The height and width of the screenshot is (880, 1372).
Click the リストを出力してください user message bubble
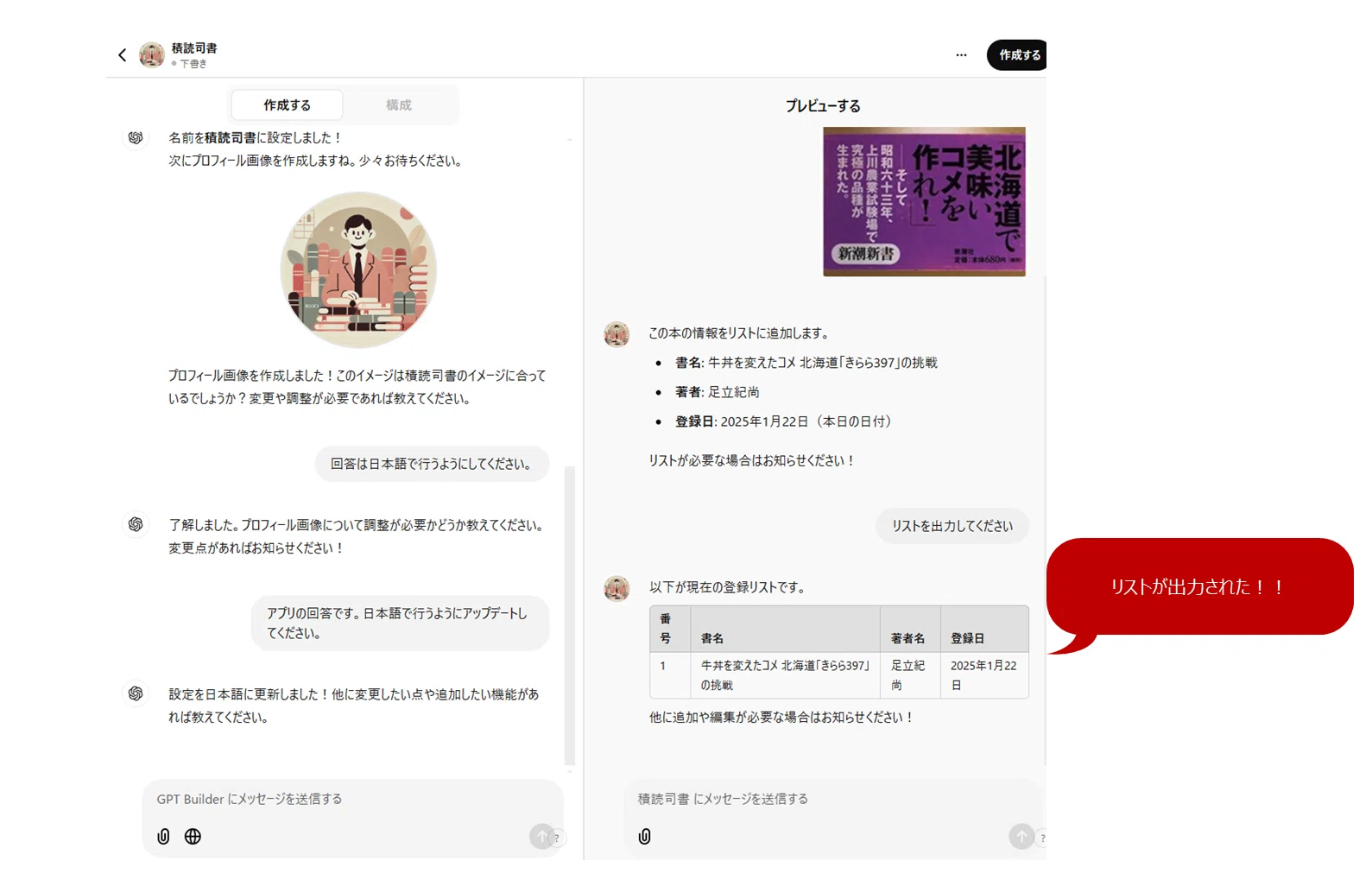tap(952, 526)
